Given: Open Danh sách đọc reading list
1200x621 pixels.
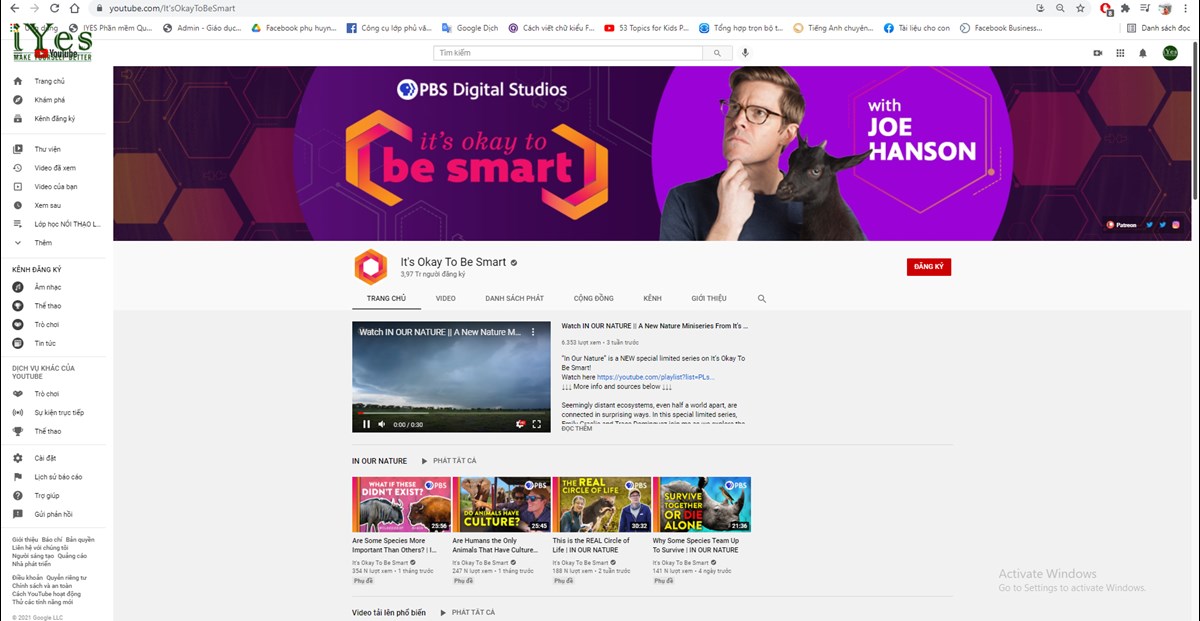Looking at the screenshot, I should [x=1158, y=28].
